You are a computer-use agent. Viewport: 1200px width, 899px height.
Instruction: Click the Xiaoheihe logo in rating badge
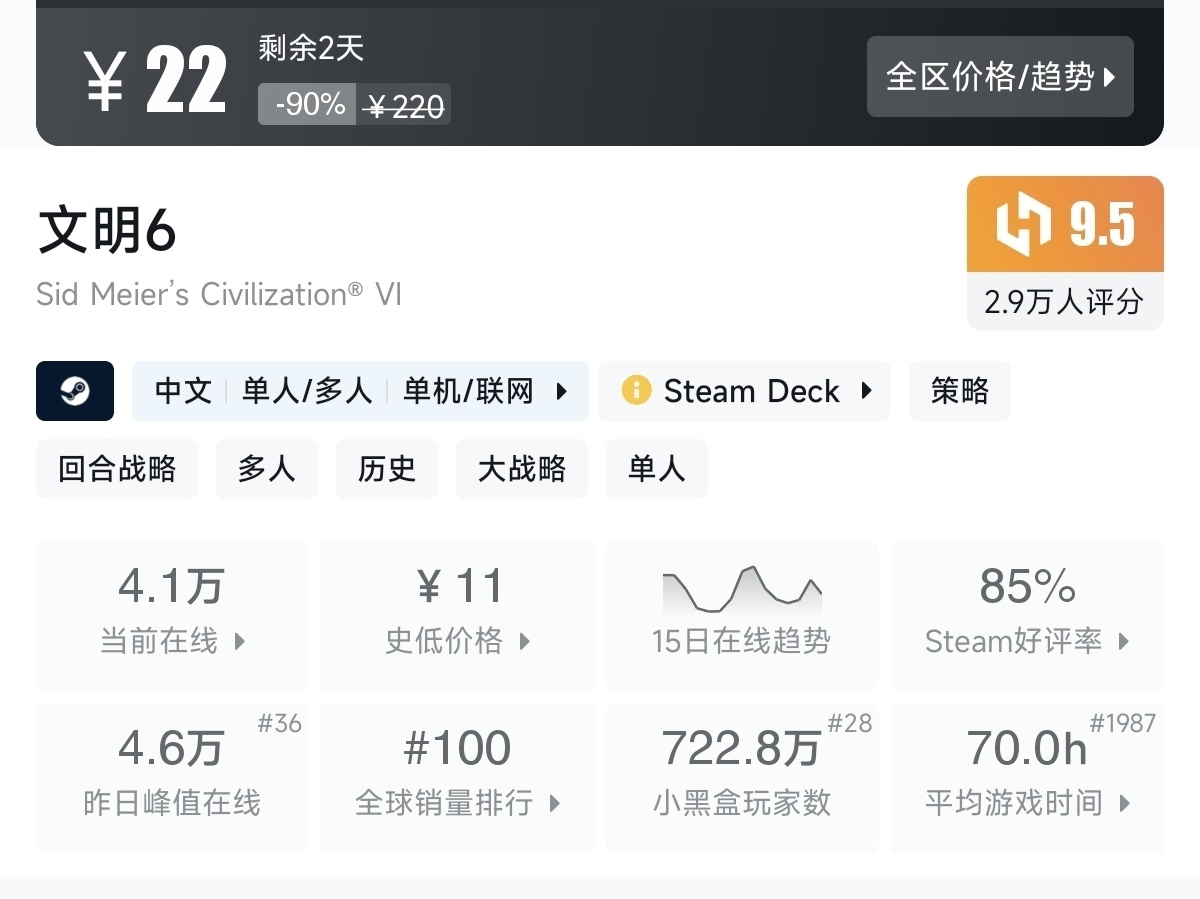pyautogui.click(x=1023, y=224)
